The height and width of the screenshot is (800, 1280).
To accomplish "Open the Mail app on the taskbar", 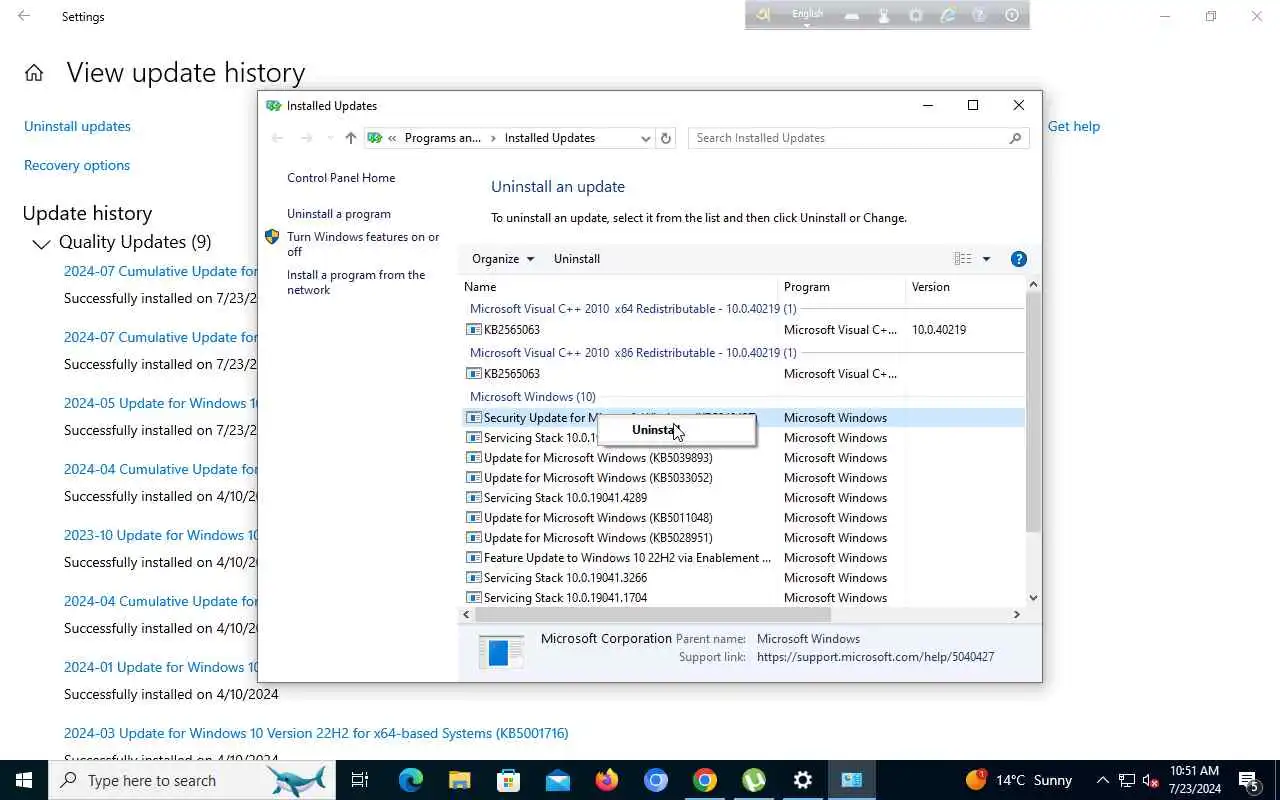I will 558,780.
